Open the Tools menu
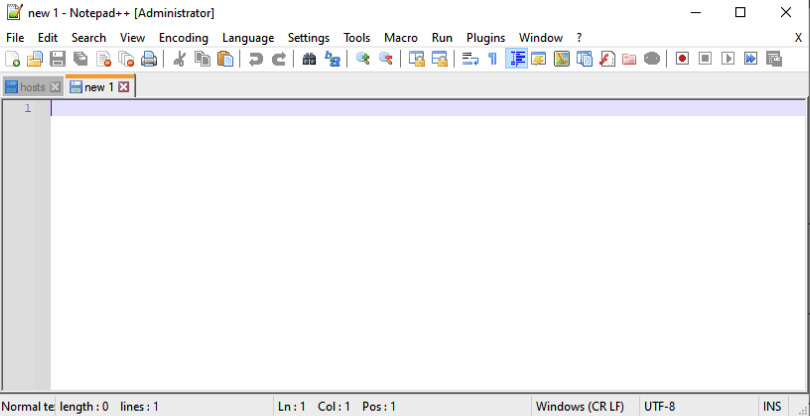 pyautogui.click(x=357, y=38)
